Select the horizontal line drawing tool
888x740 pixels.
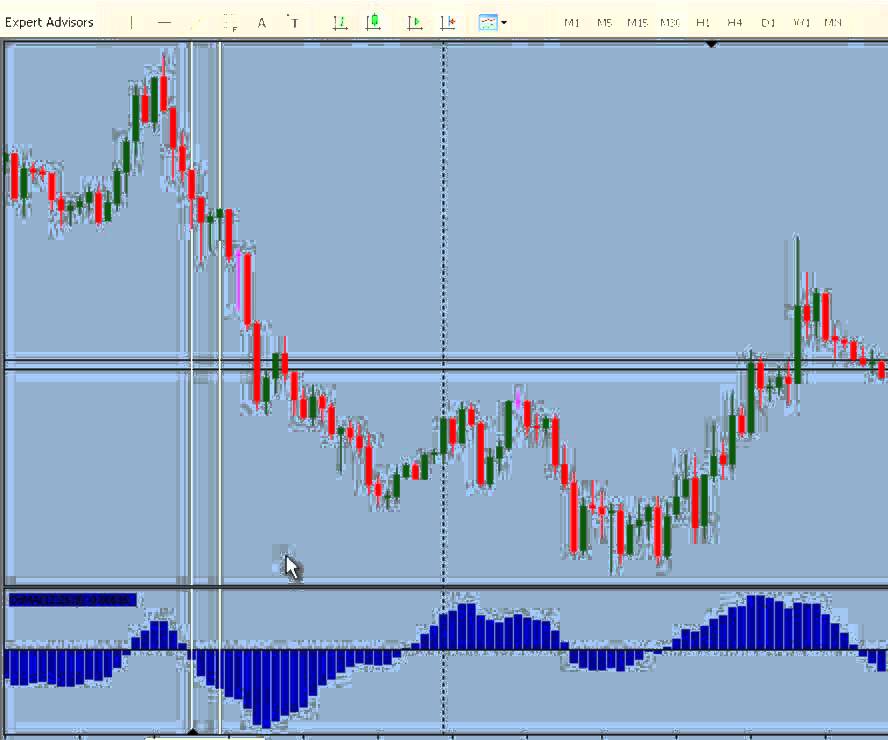coord(164,22)
